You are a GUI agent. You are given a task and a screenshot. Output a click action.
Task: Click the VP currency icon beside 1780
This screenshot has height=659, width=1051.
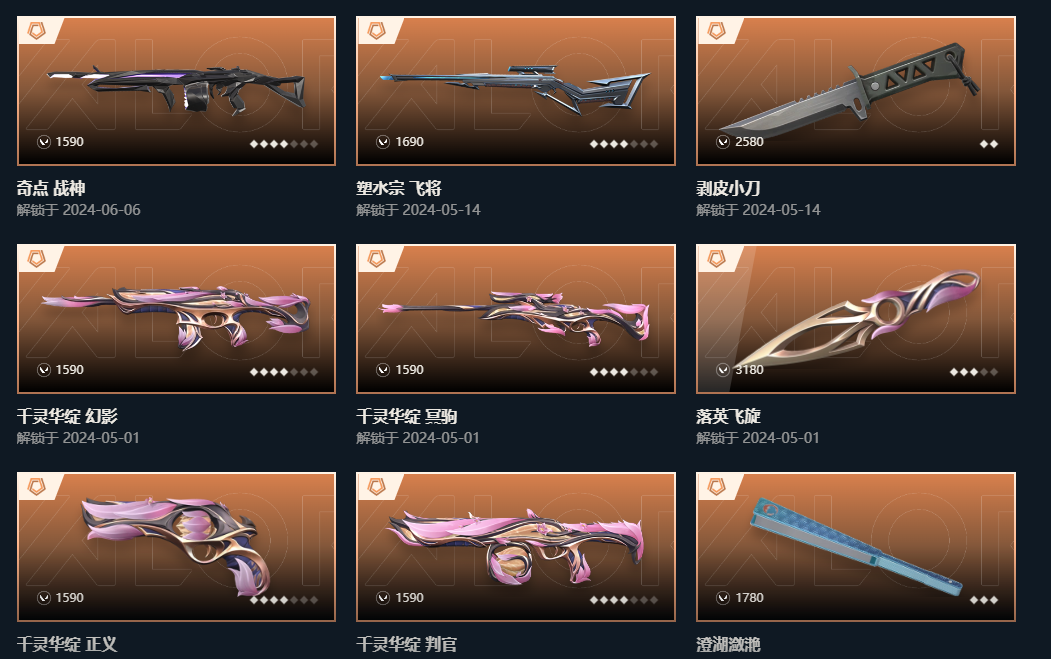pyautogui.click(x=723, y=598)
